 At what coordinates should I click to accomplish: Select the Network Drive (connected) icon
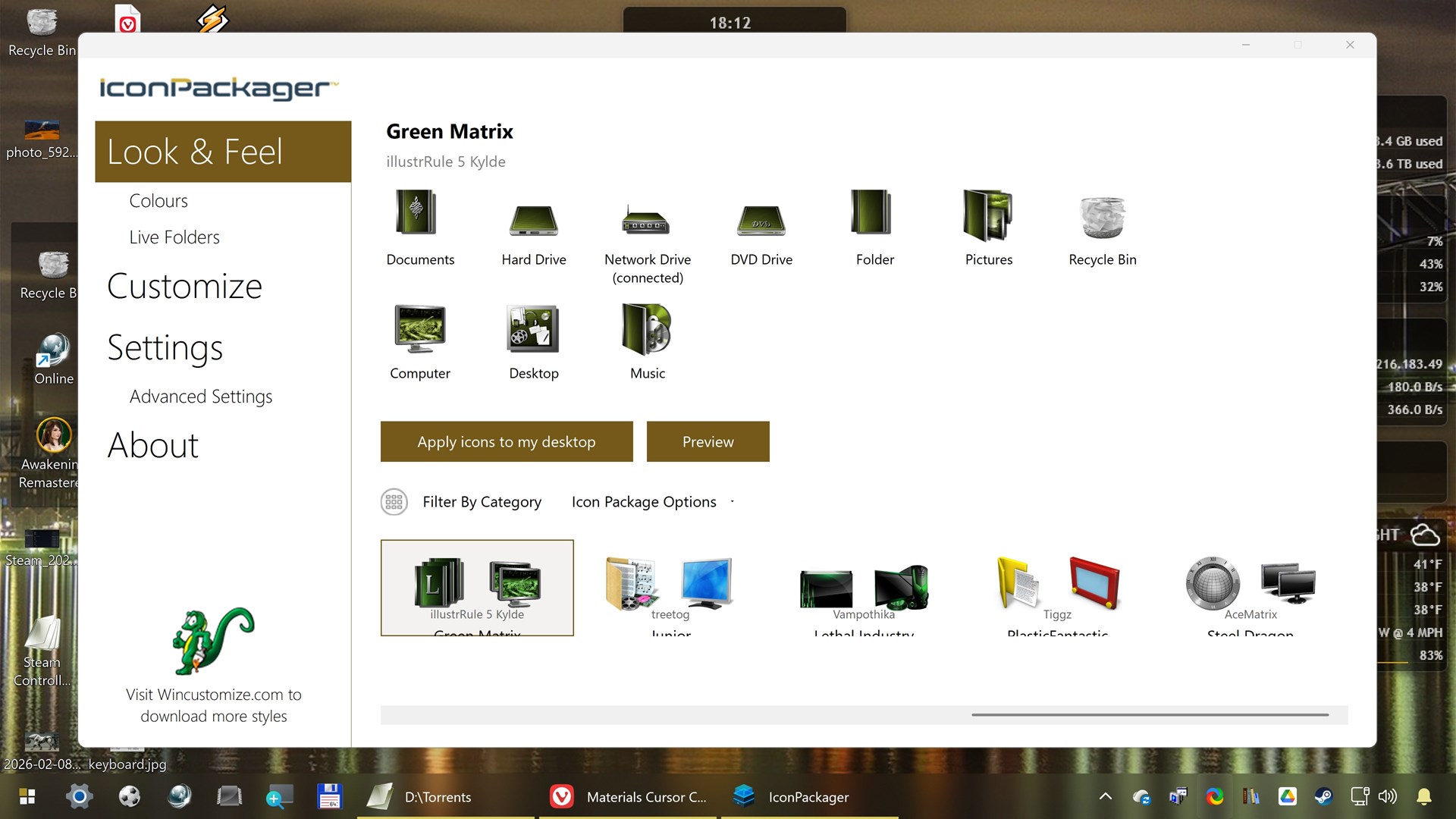pos(646,219)
